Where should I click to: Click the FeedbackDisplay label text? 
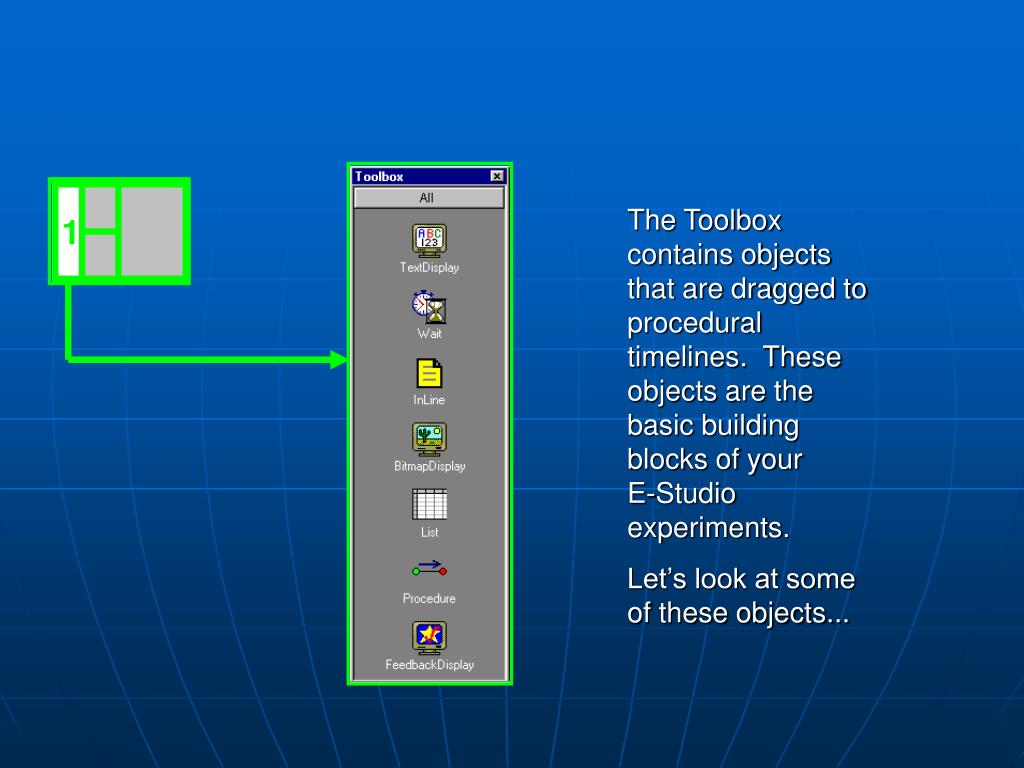click(x=429, y=665)
